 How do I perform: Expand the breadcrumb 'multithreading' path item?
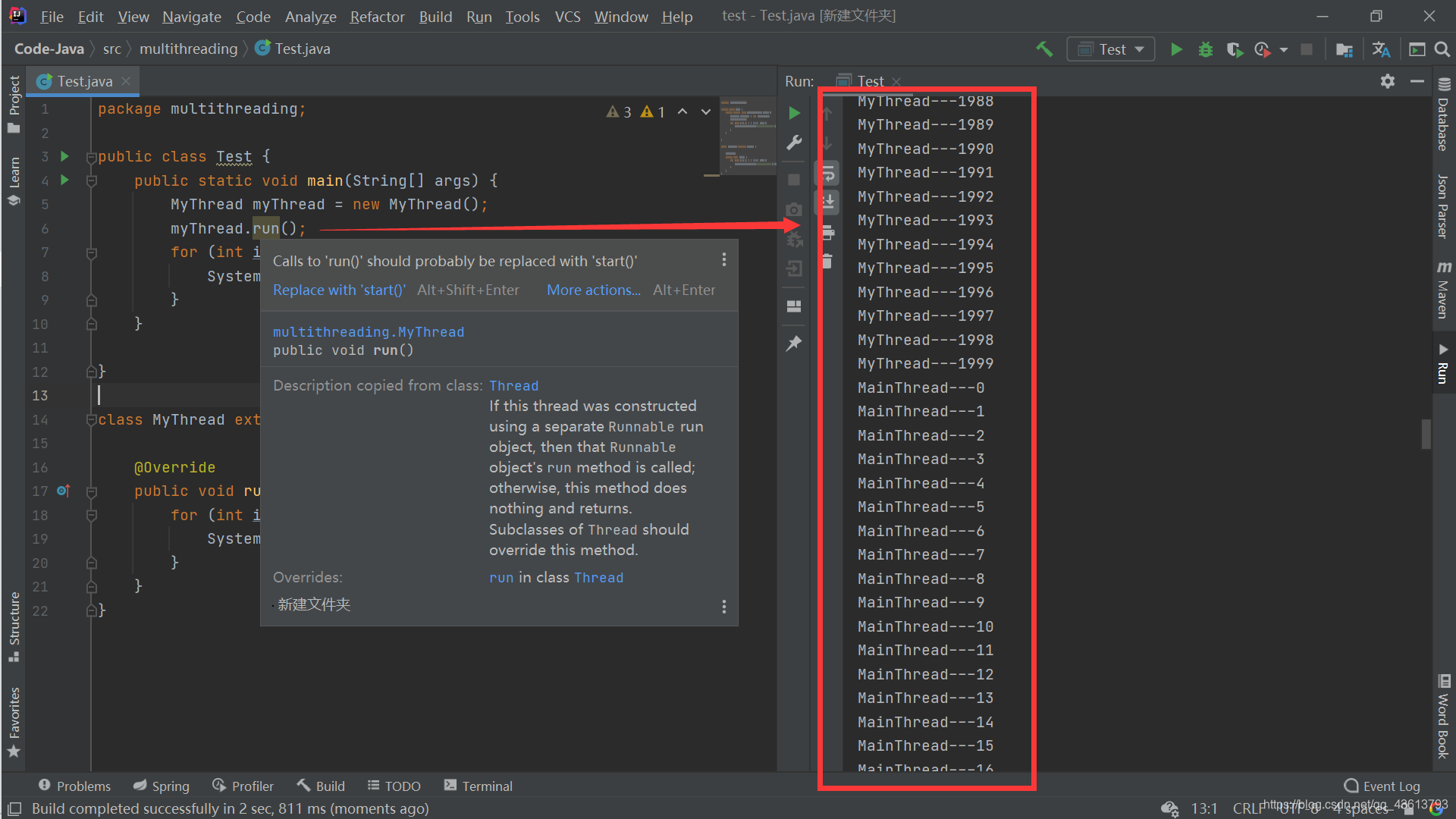tap(189, 48)
